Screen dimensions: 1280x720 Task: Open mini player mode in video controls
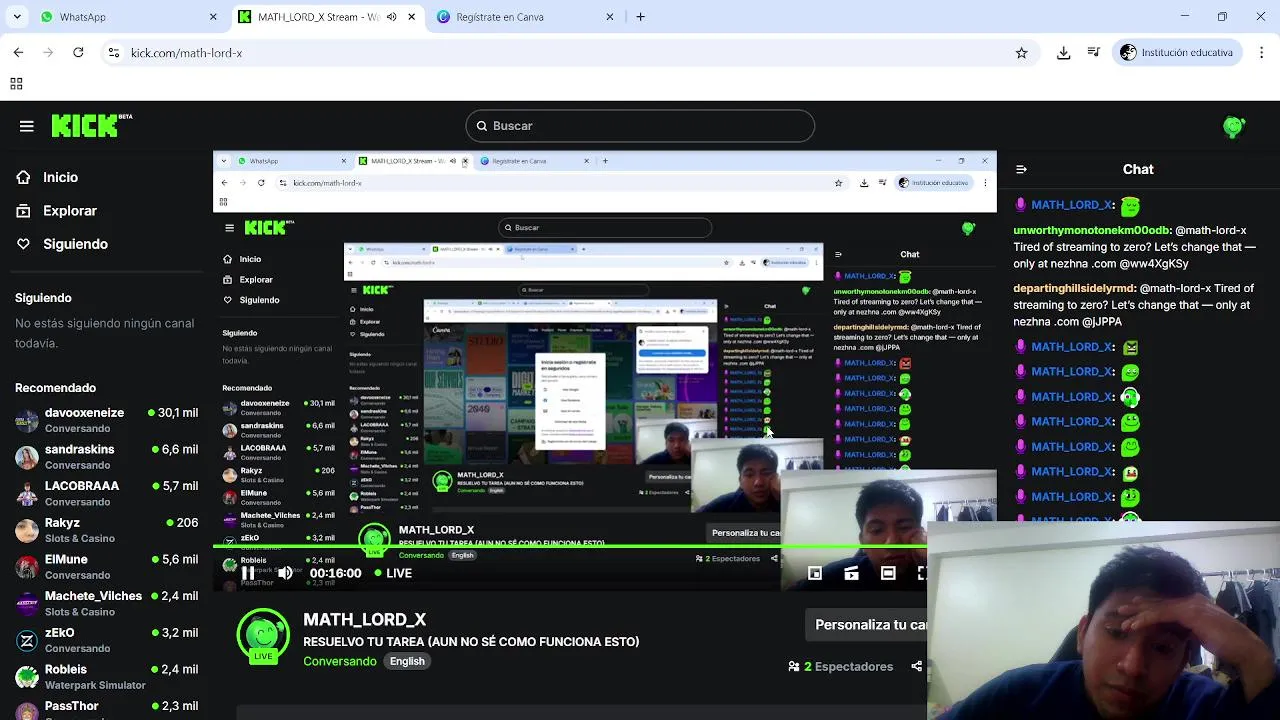815,573
